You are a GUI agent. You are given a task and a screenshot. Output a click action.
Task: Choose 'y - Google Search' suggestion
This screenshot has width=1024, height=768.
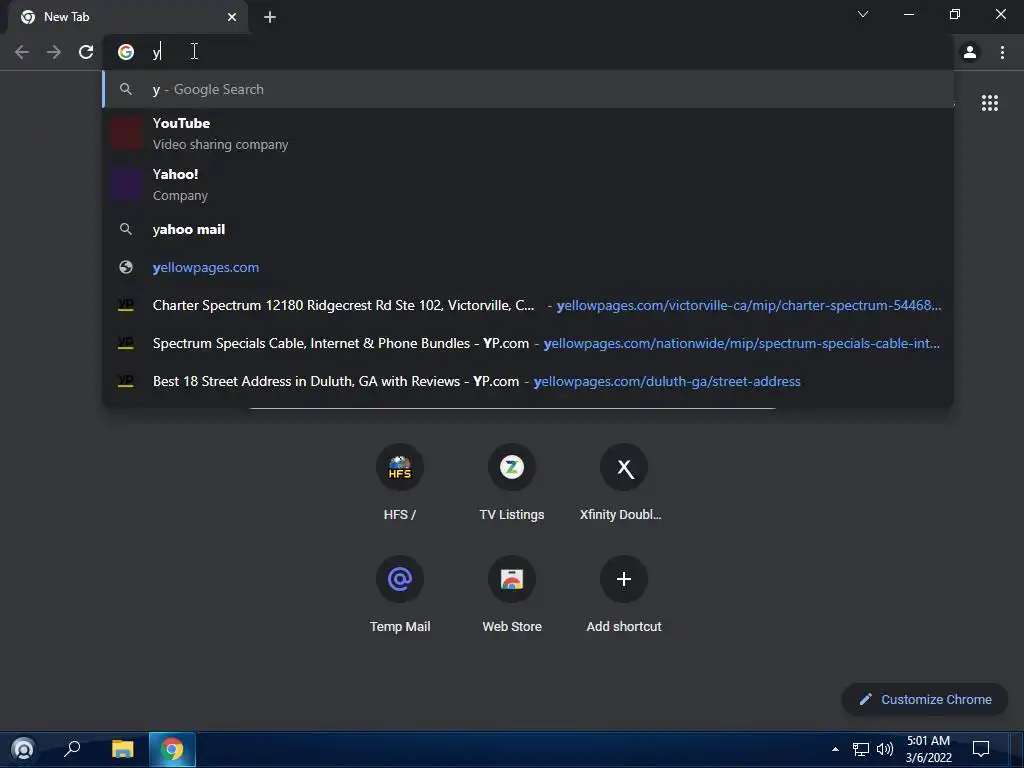[x=528, y=89]
